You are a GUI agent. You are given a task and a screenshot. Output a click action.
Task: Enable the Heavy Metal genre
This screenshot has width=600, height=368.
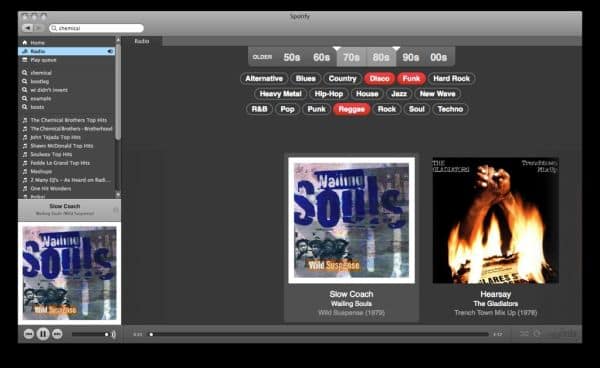[x=280, y=94]
